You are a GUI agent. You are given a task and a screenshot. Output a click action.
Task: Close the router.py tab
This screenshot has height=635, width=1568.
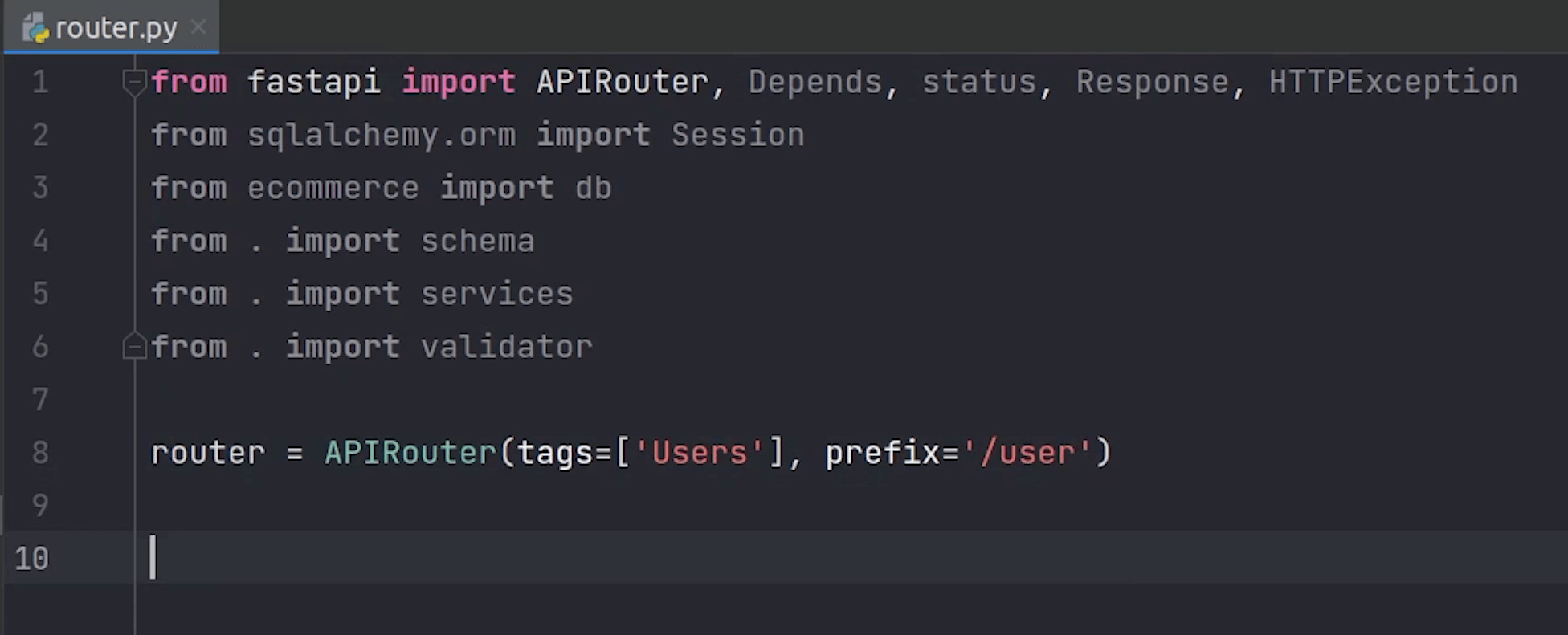point(198,28)
